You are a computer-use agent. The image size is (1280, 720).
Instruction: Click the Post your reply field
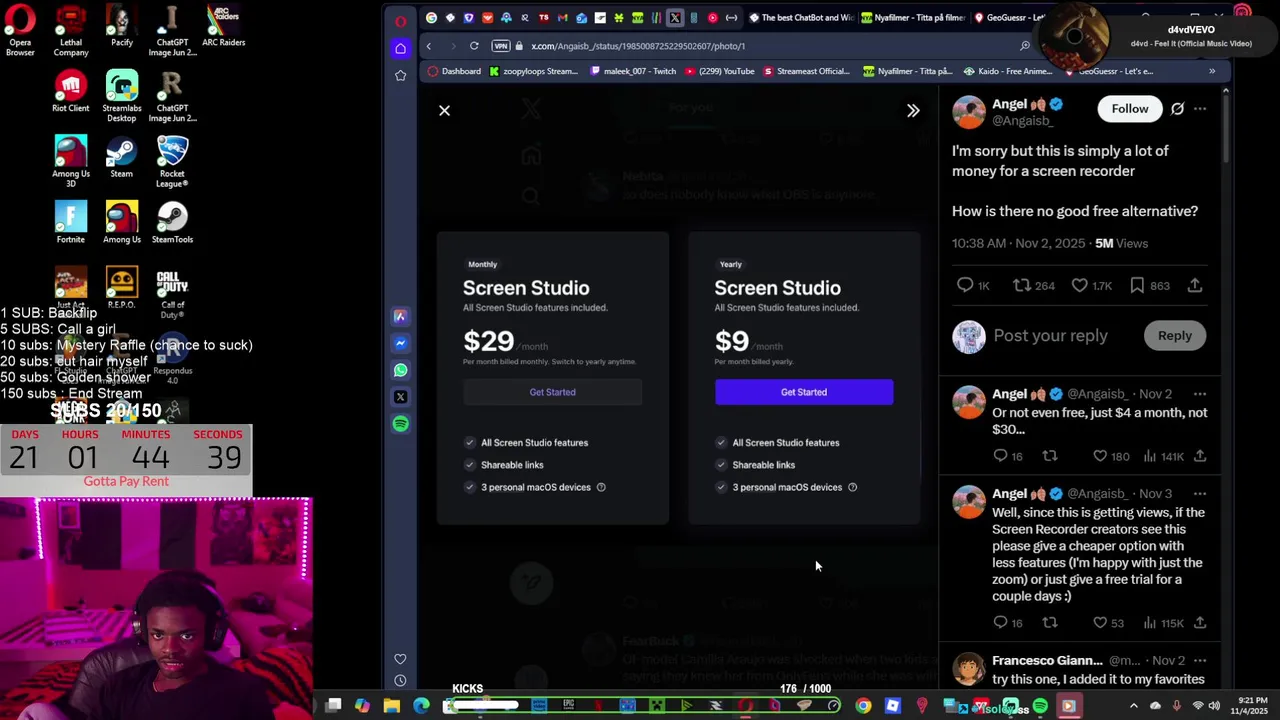coord(1050,336)
